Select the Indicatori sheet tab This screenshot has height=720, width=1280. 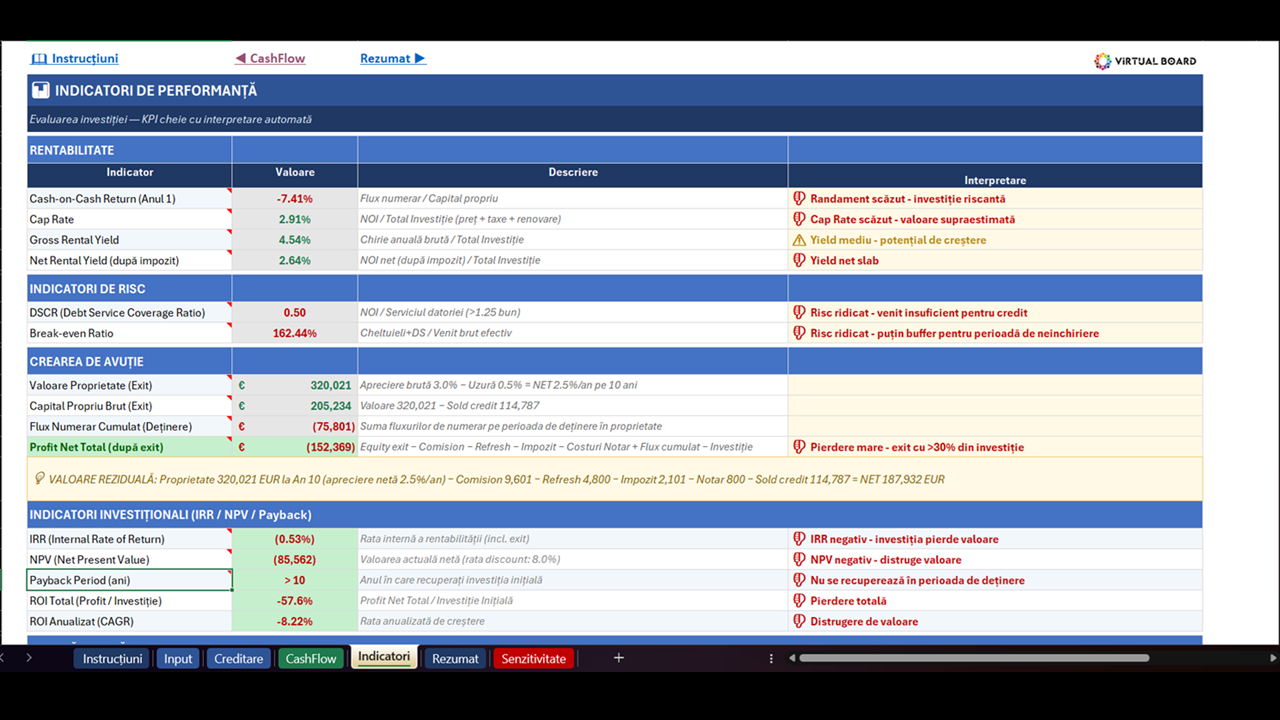pyautogui.click(x=384, y=657)
